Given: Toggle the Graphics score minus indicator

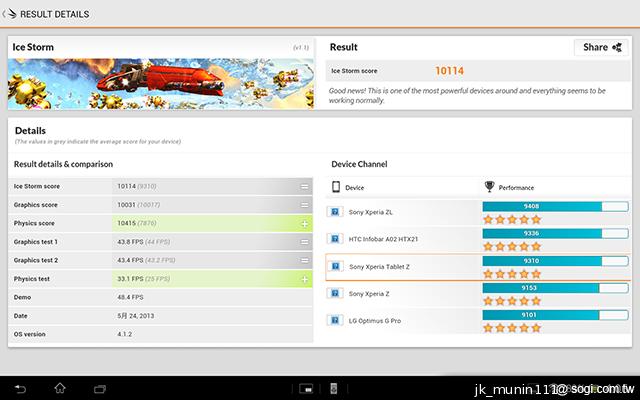Looking at the screenshot, I should point(304,205).
